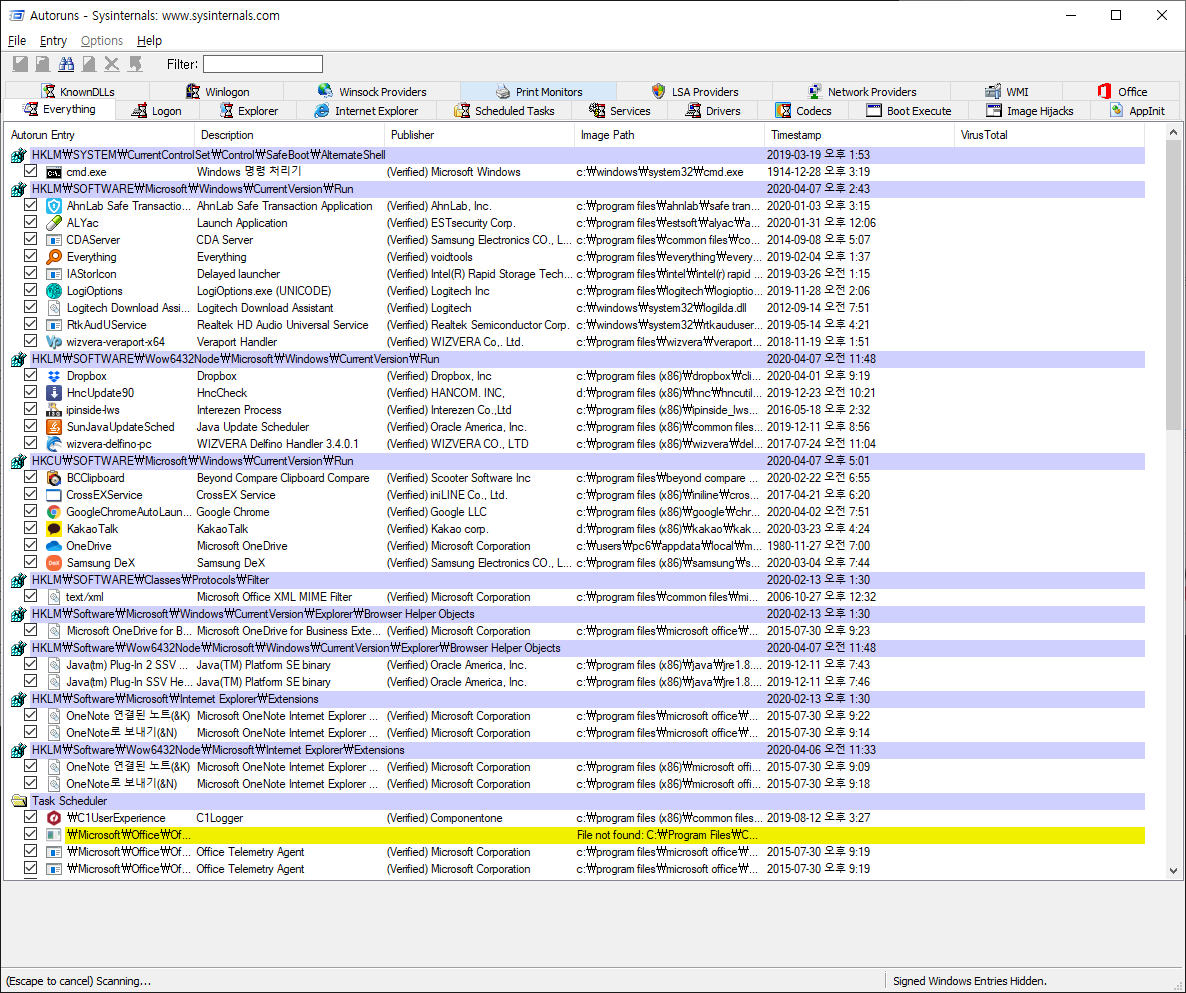The image size is (1186, 993).
Task: Sort by the Image Path column header
Action: (x=669, y=135)
